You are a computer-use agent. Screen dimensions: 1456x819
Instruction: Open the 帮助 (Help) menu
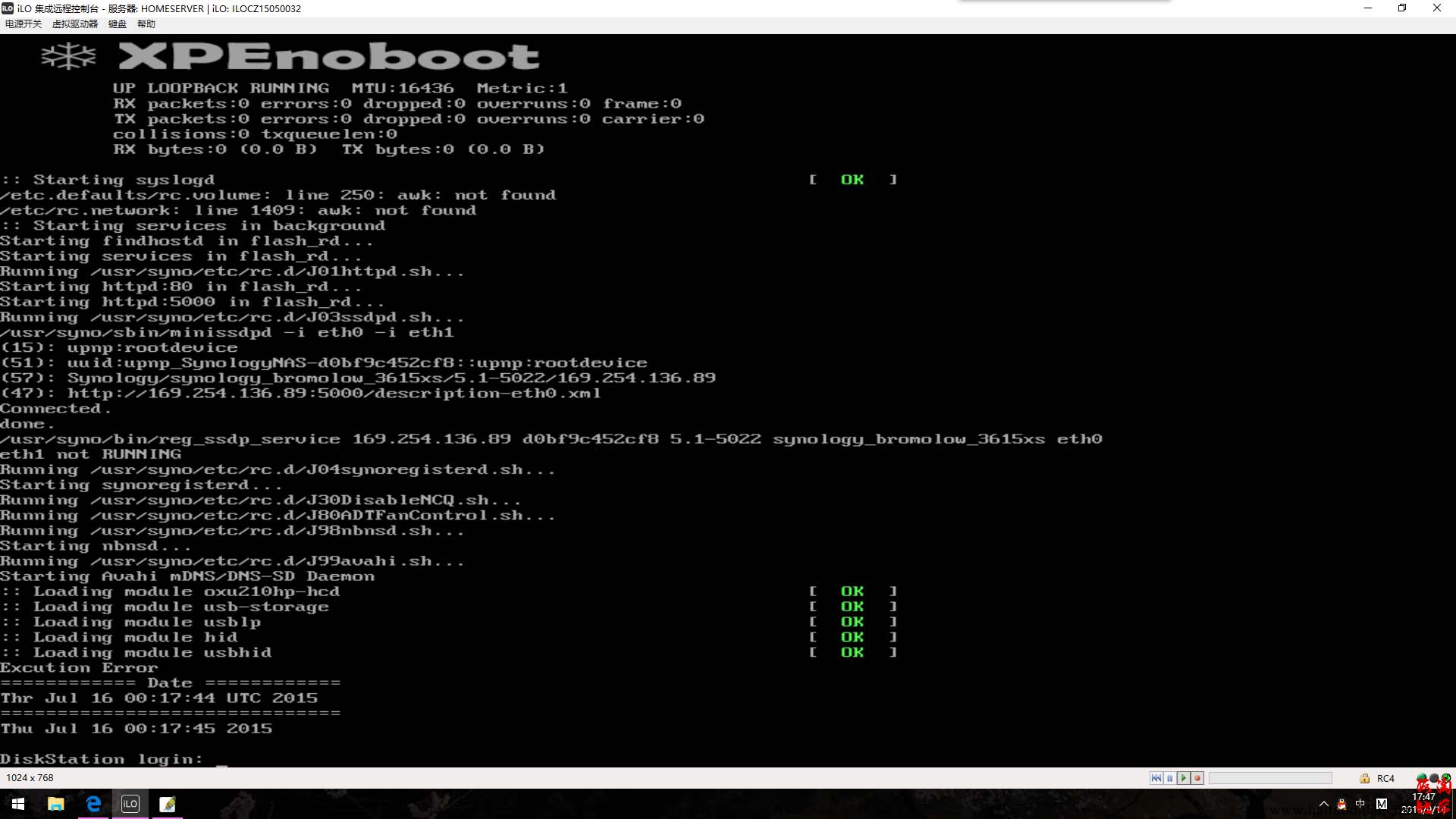pyautogui.click(x=146, y=24)
